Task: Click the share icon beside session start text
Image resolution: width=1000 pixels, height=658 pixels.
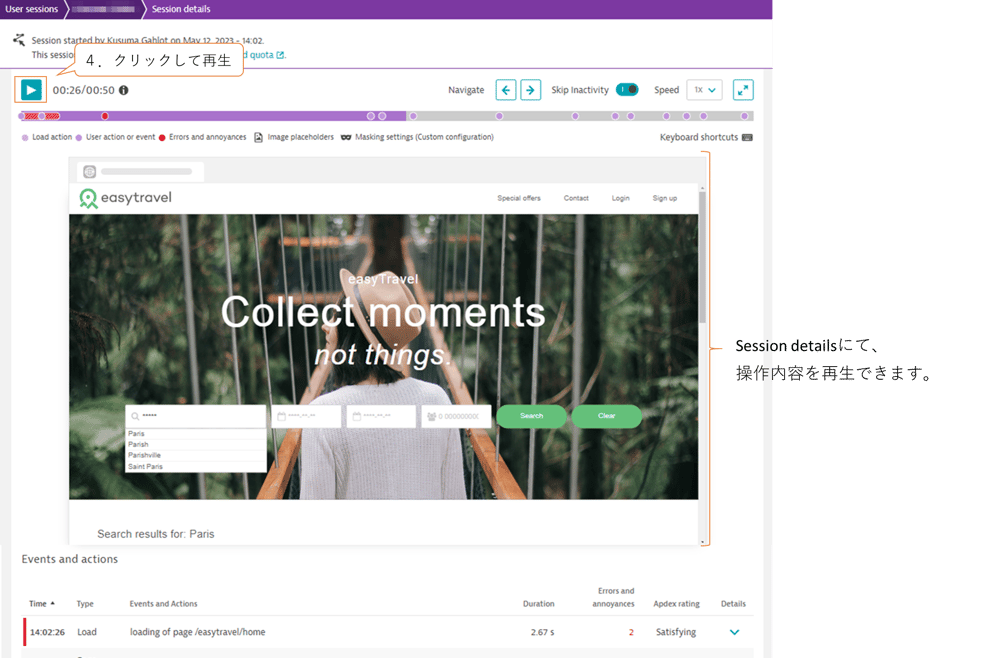Action: (x=19, y=41)
